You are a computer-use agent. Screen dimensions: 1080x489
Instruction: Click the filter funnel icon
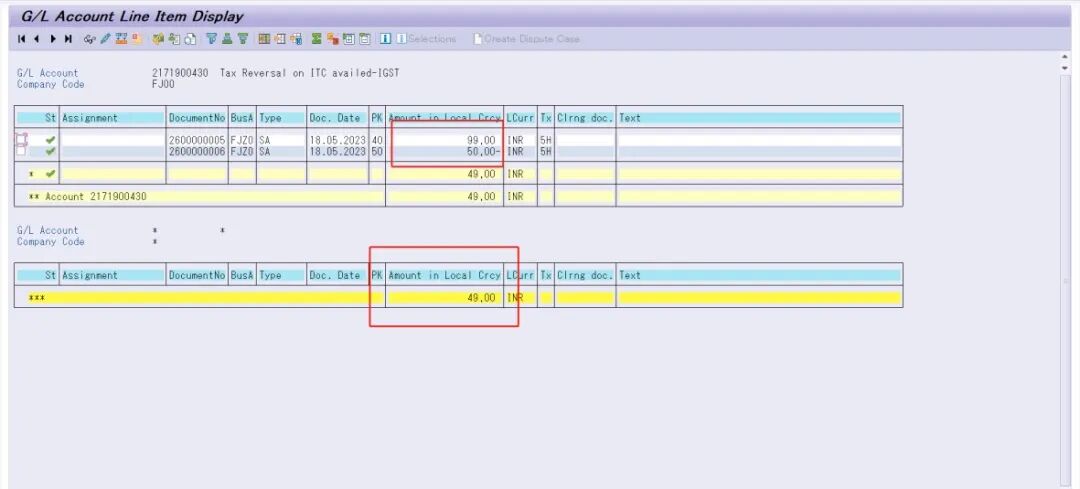(x=211, y=39)
